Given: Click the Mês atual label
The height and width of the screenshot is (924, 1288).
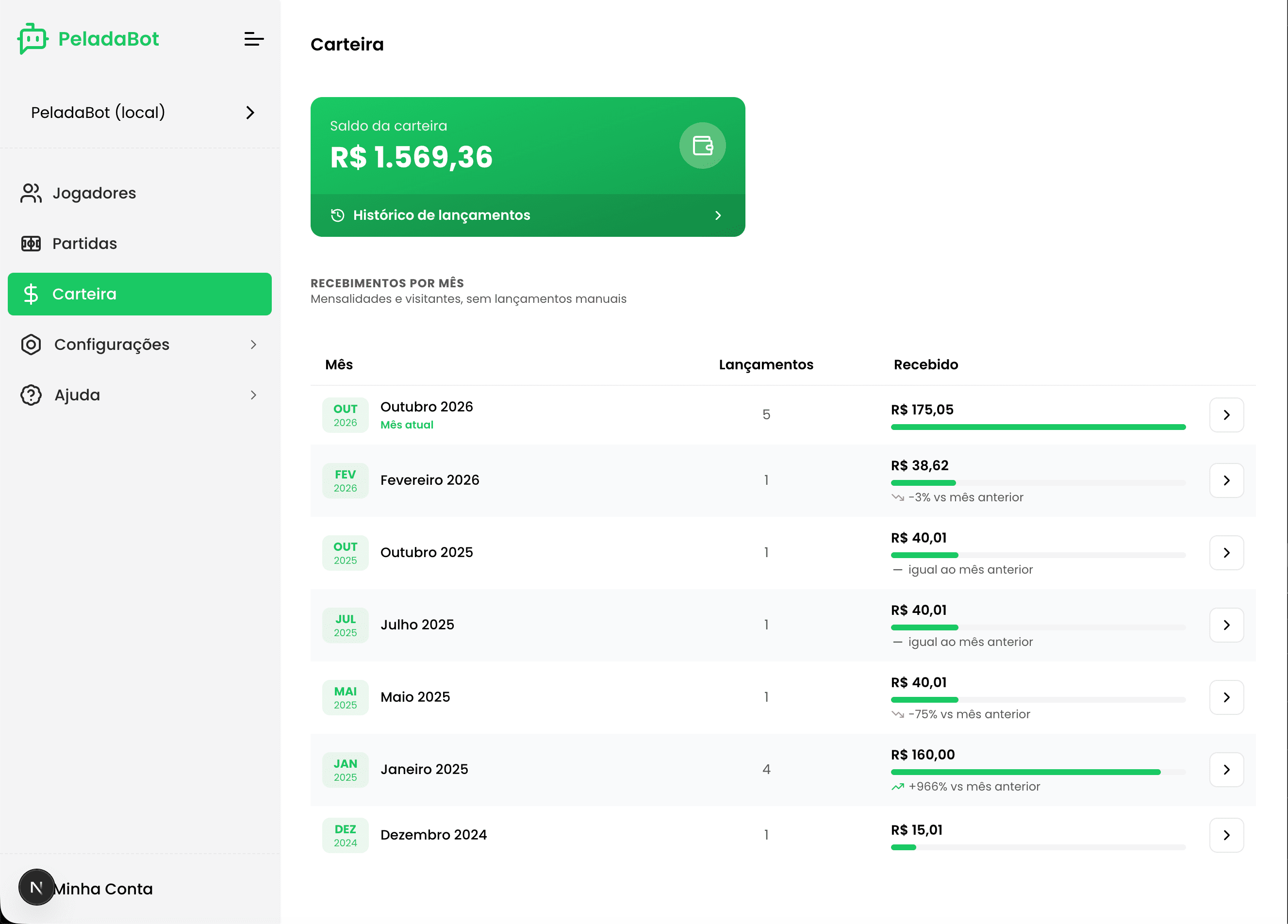Looking at the screenshot, I should click(x=407, y=425).
